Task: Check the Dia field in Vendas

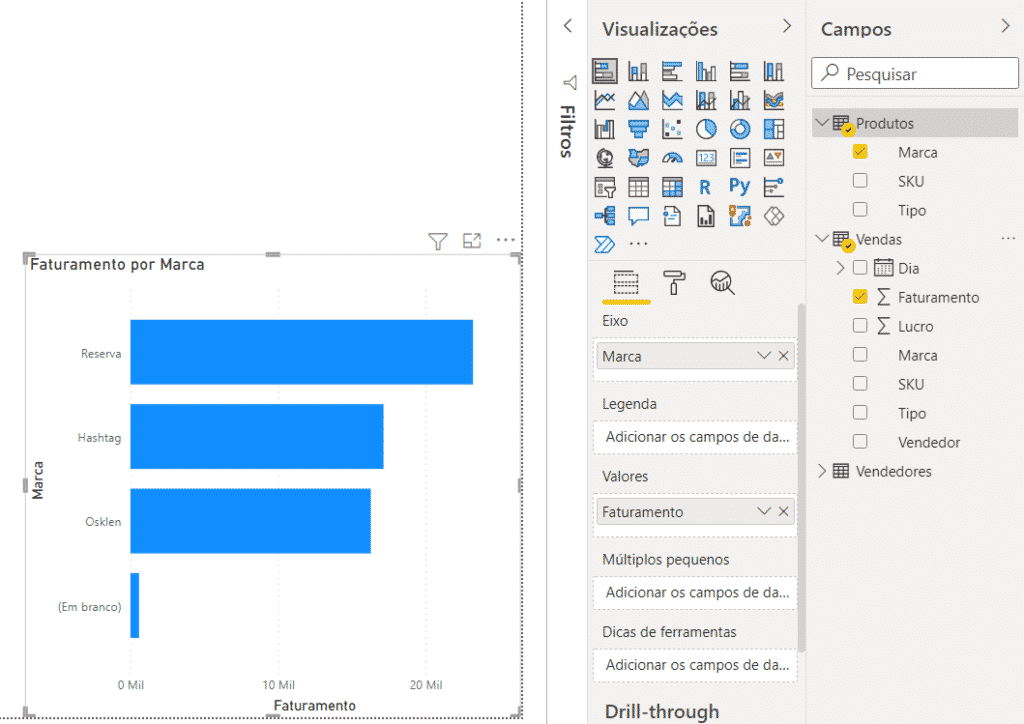Action: point(860,268)
